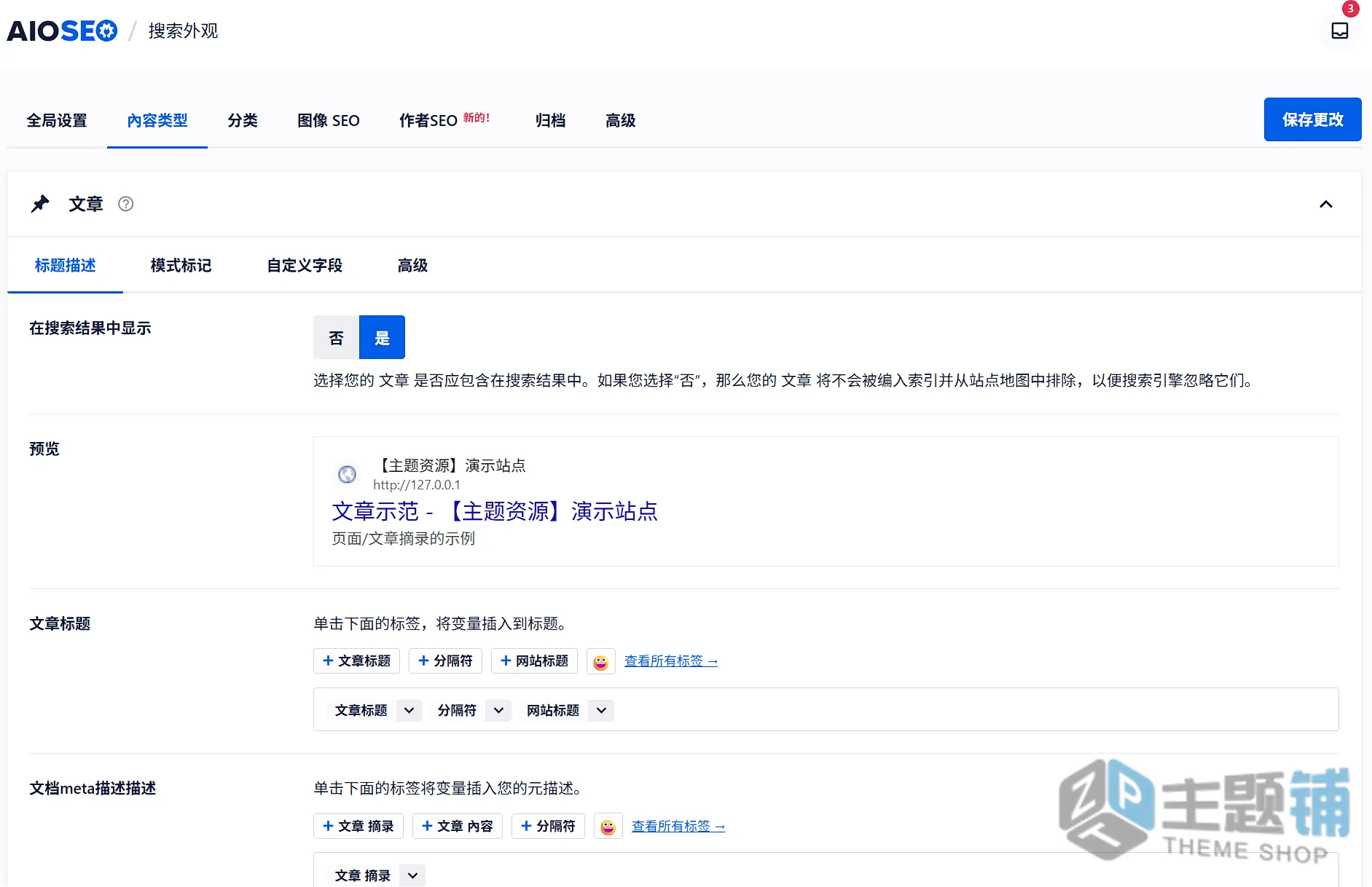The width and height of the screenshot is (1372, 887).
Task: Insert the 文章标题 tag into title
Action: click(x=357, y=661)
